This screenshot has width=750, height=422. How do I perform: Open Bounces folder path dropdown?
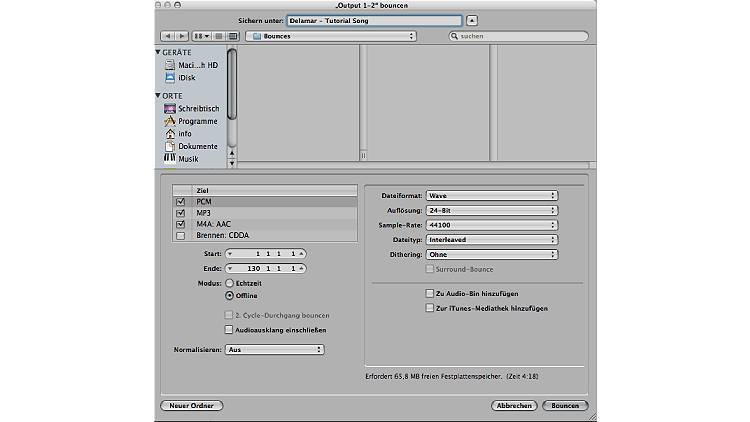tap(331, 36)
